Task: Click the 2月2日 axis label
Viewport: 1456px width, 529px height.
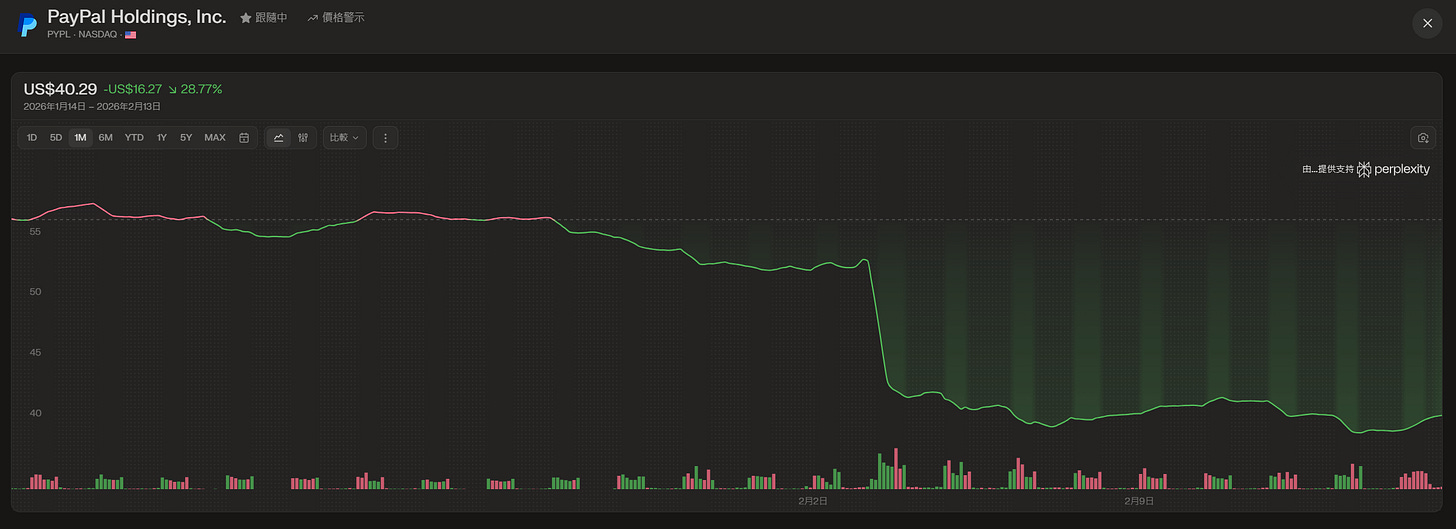Action: (x=813, y=500)
